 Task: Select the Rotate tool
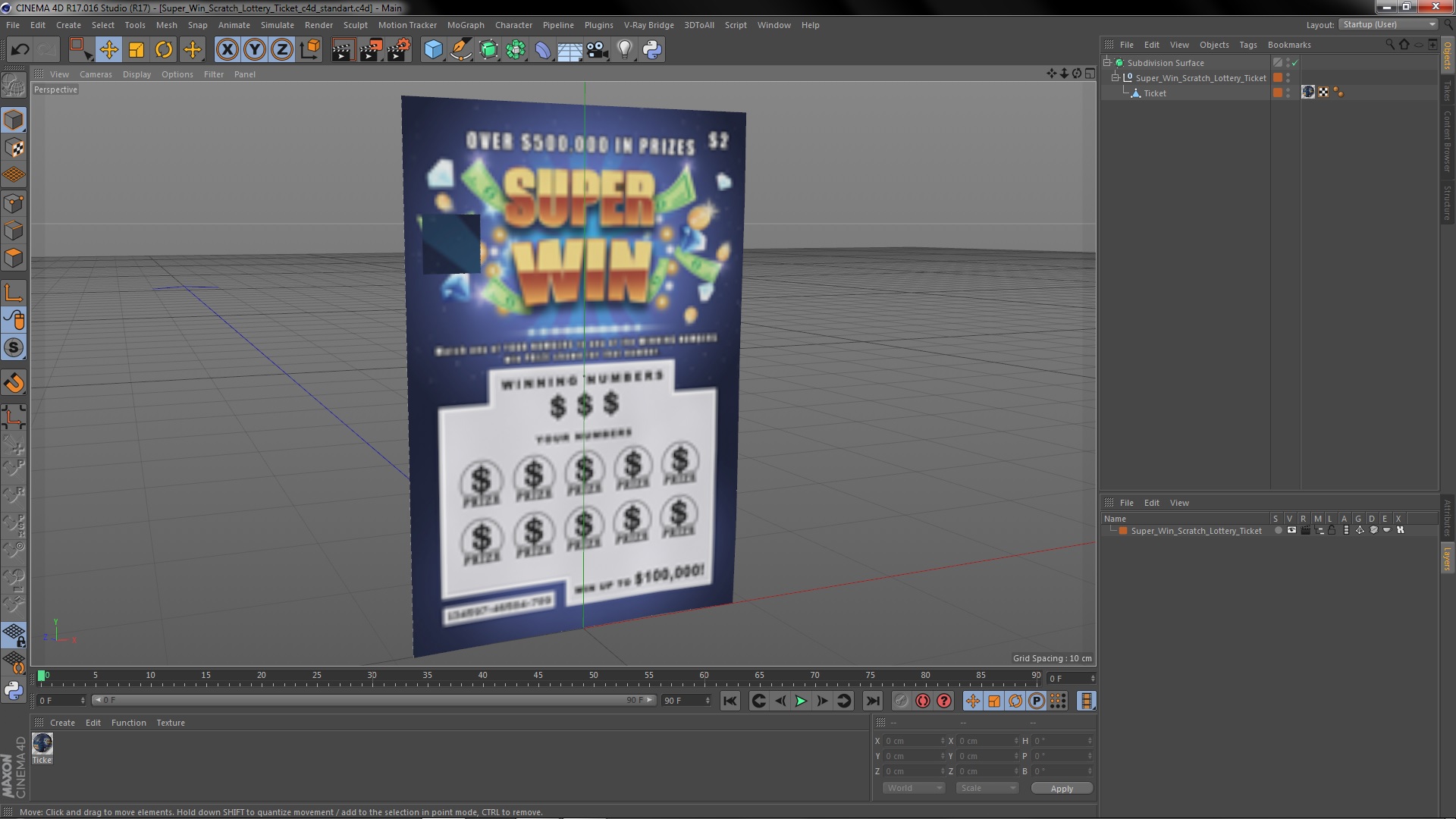coord(164,50)
